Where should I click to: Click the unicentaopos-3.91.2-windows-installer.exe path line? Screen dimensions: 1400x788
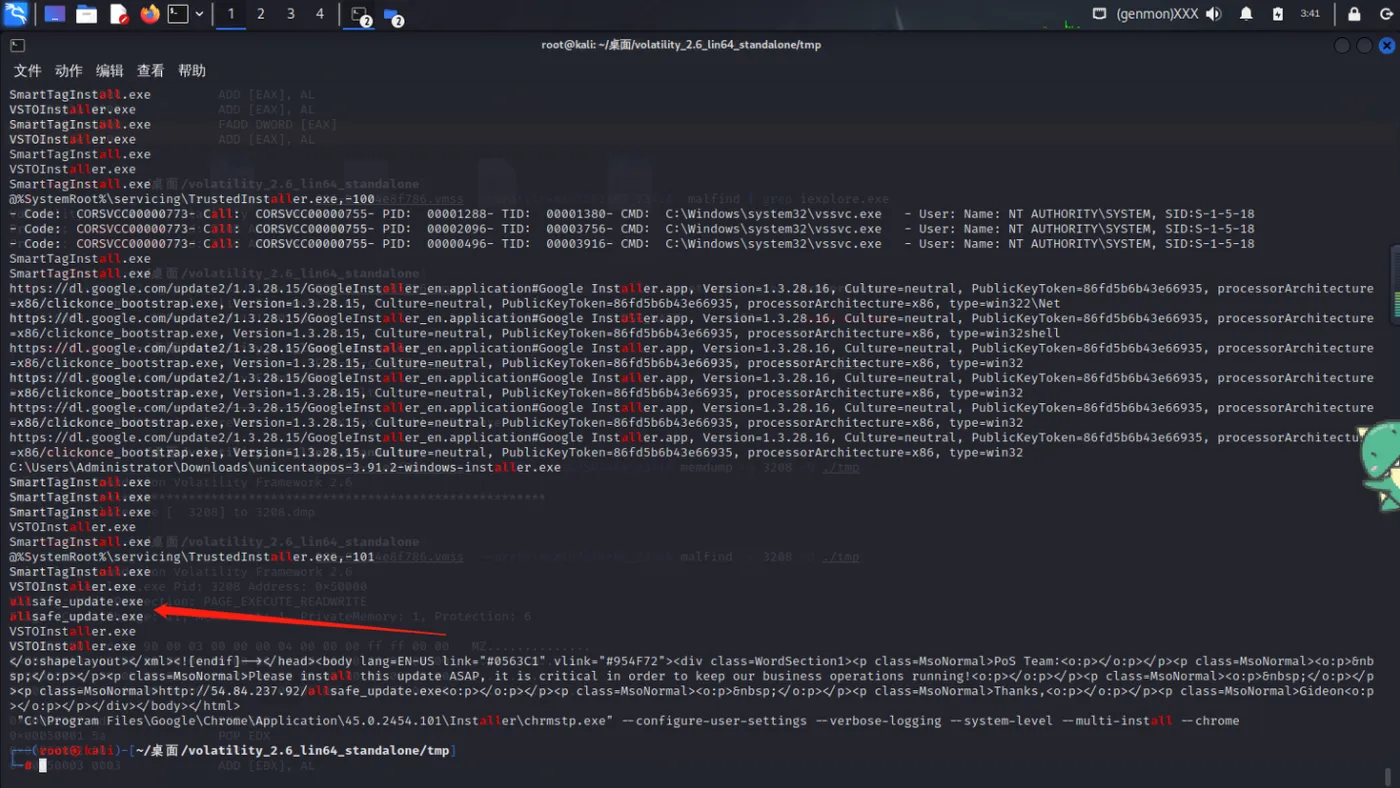point(285,467)
